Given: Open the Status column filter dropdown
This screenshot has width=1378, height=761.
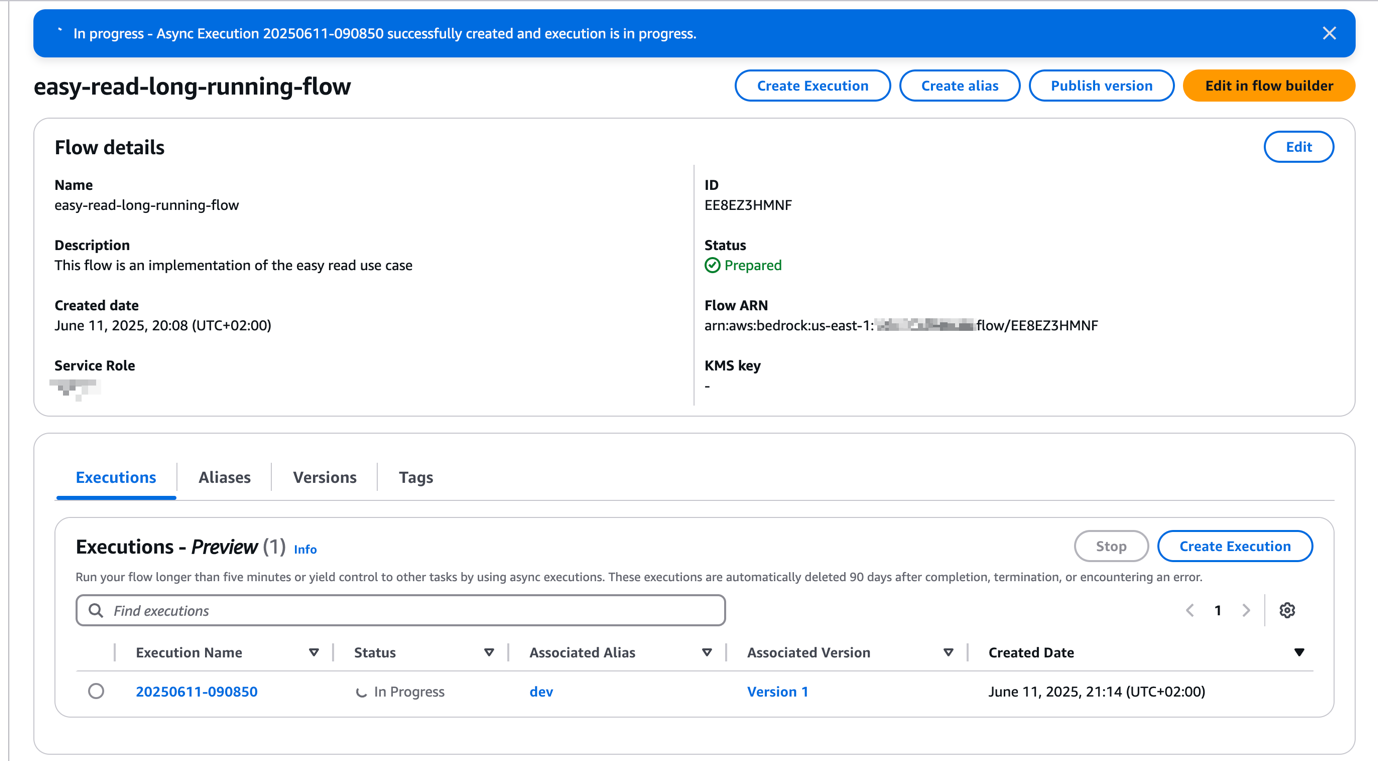Looking at the screenshot, I should coord(489,652).
